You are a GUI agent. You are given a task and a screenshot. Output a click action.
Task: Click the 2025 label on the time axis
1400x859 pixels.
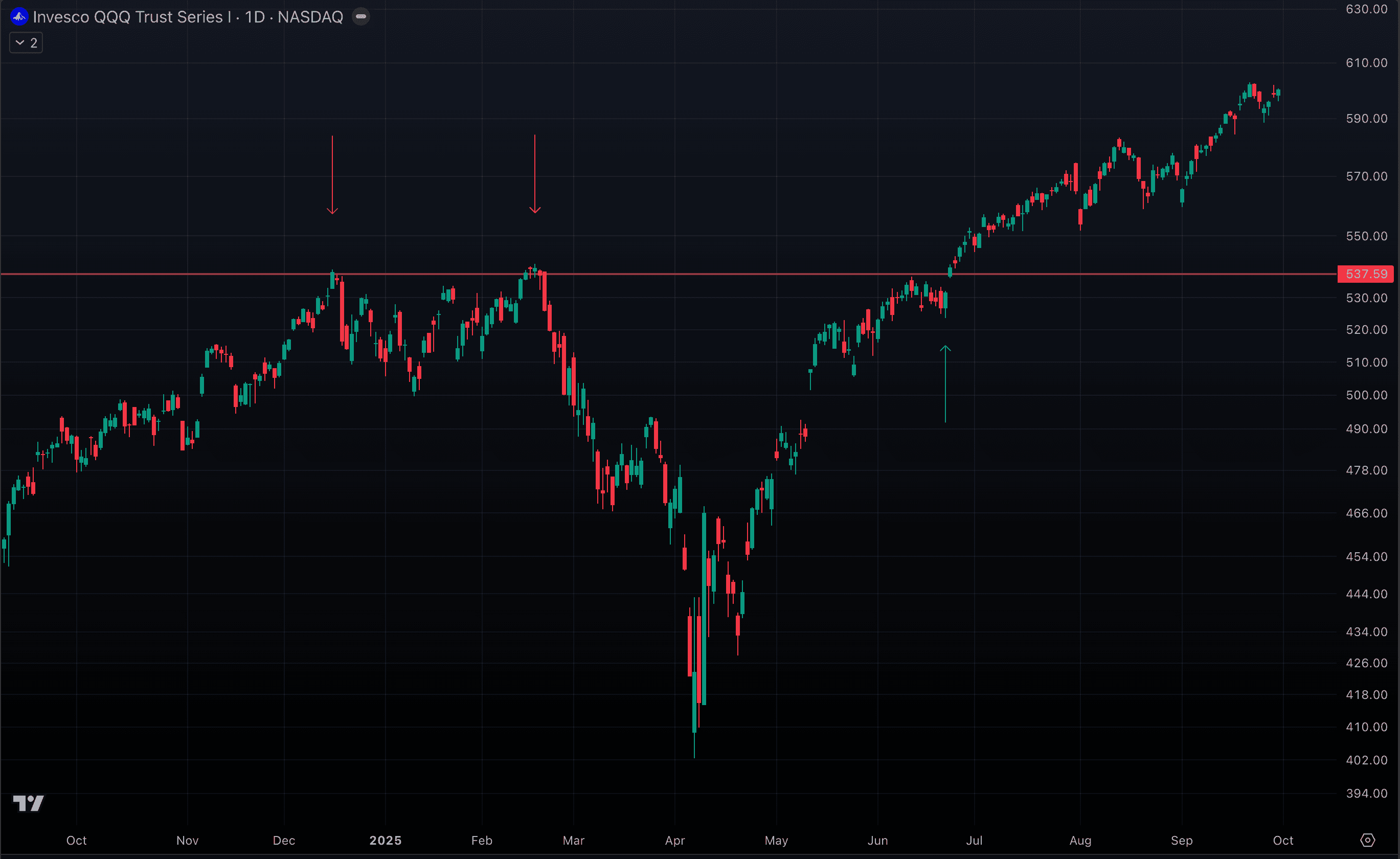click(386, 840)
